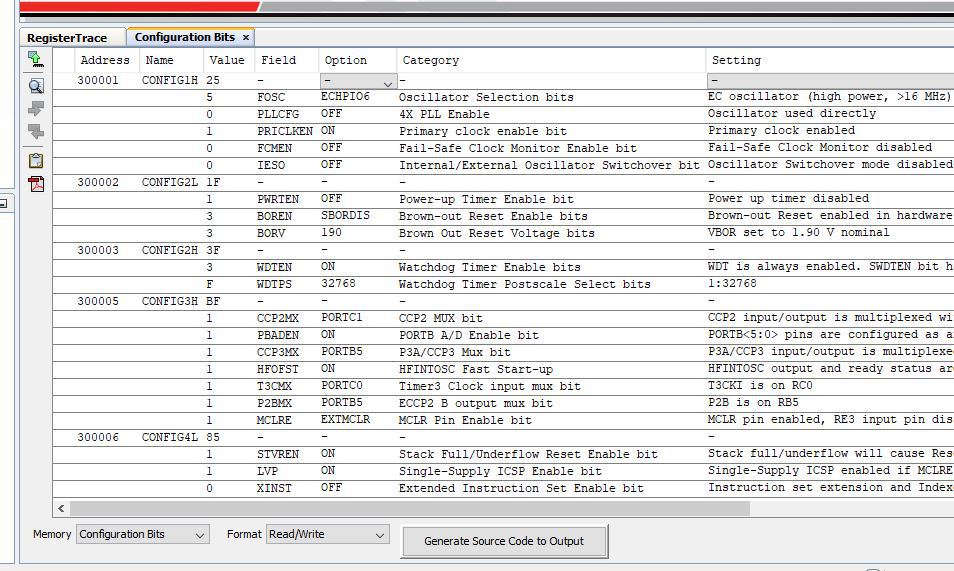Click the OFF option for FCMEN
The width and height of the screenshot is (954, 571).
[x=332, y=147]
